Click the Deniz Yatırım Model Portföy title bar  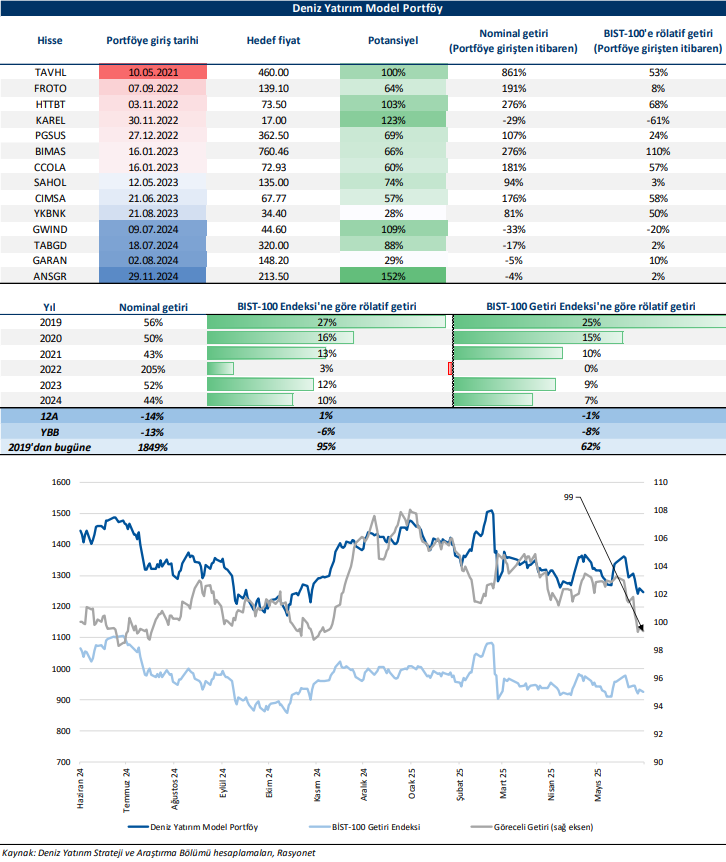(363, 8)
